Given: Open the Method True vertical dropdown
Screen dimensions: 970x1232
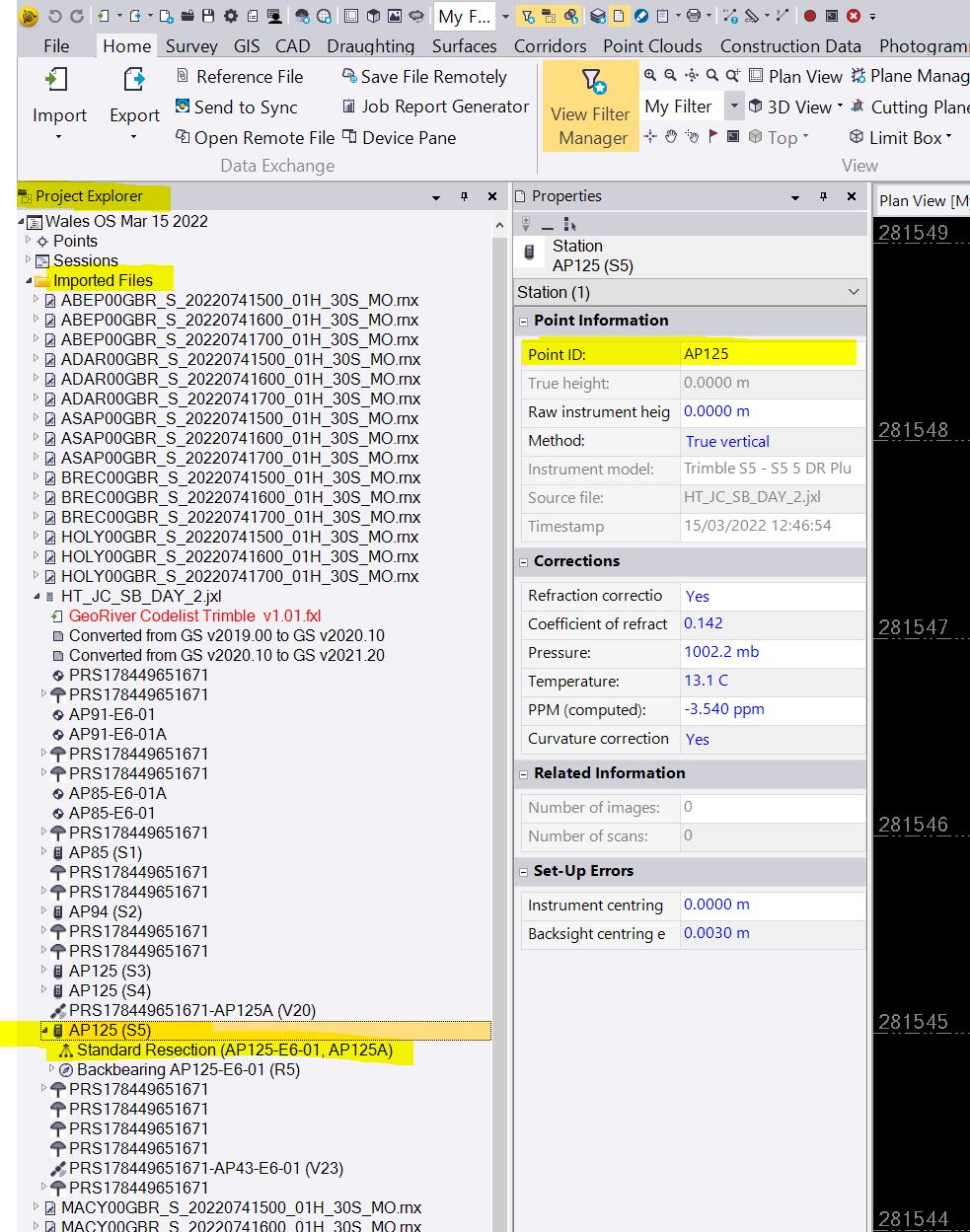Looking at the screenshot, I should pos(773,441).
